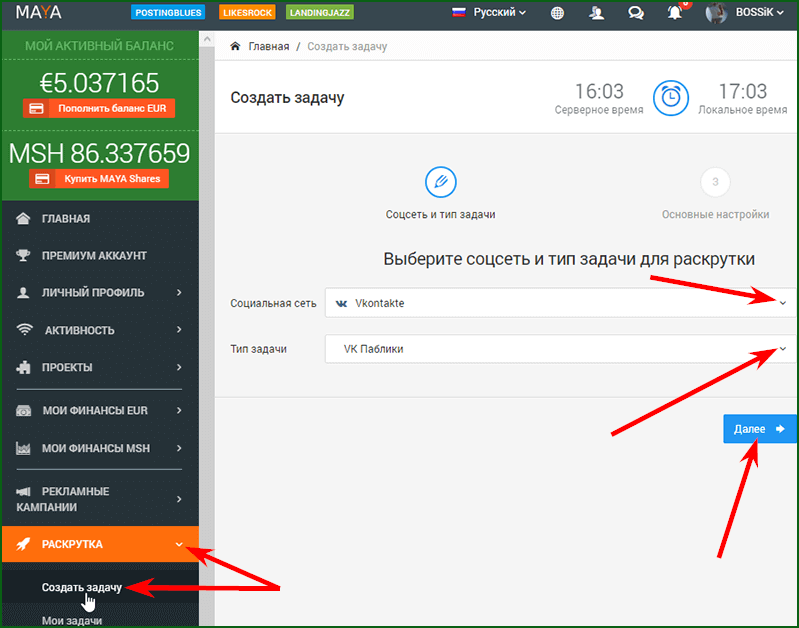Open POSTINGBLUES link
Image resolution: width=799 pixels, height=628 pixels.
tap(168, 12)
